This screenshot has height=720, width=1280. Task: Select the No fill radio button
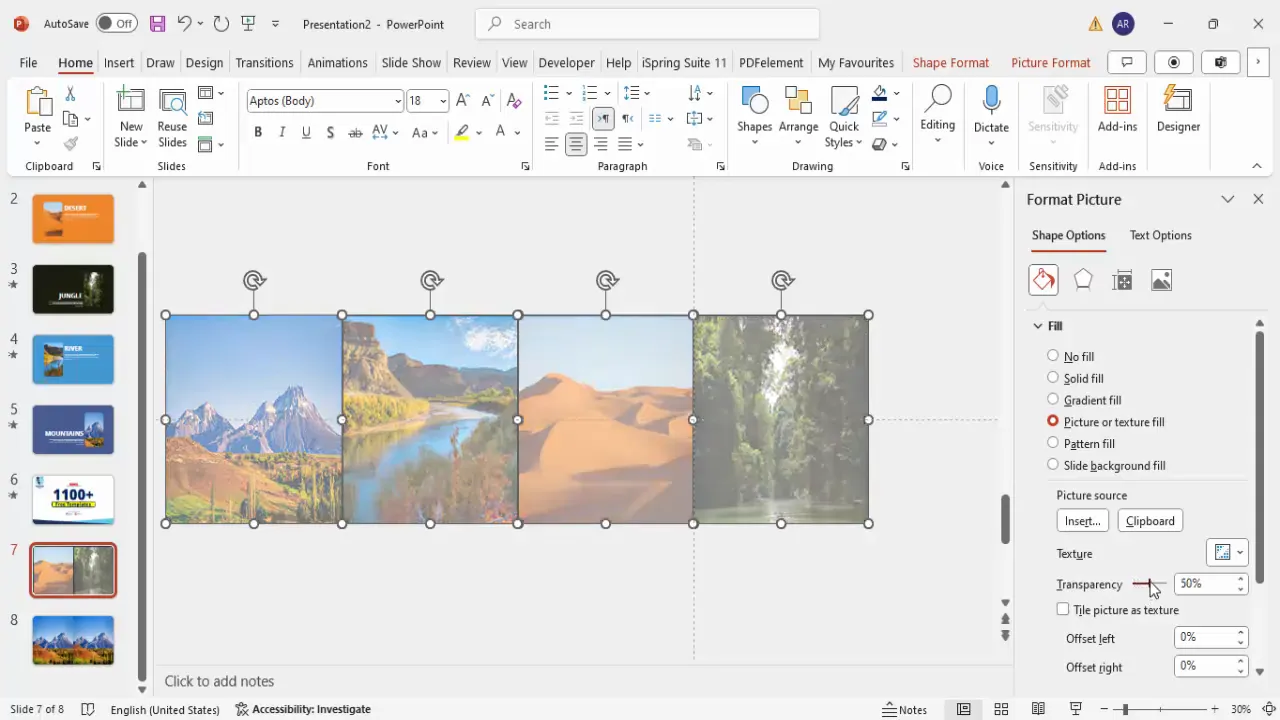(1052, 355)
